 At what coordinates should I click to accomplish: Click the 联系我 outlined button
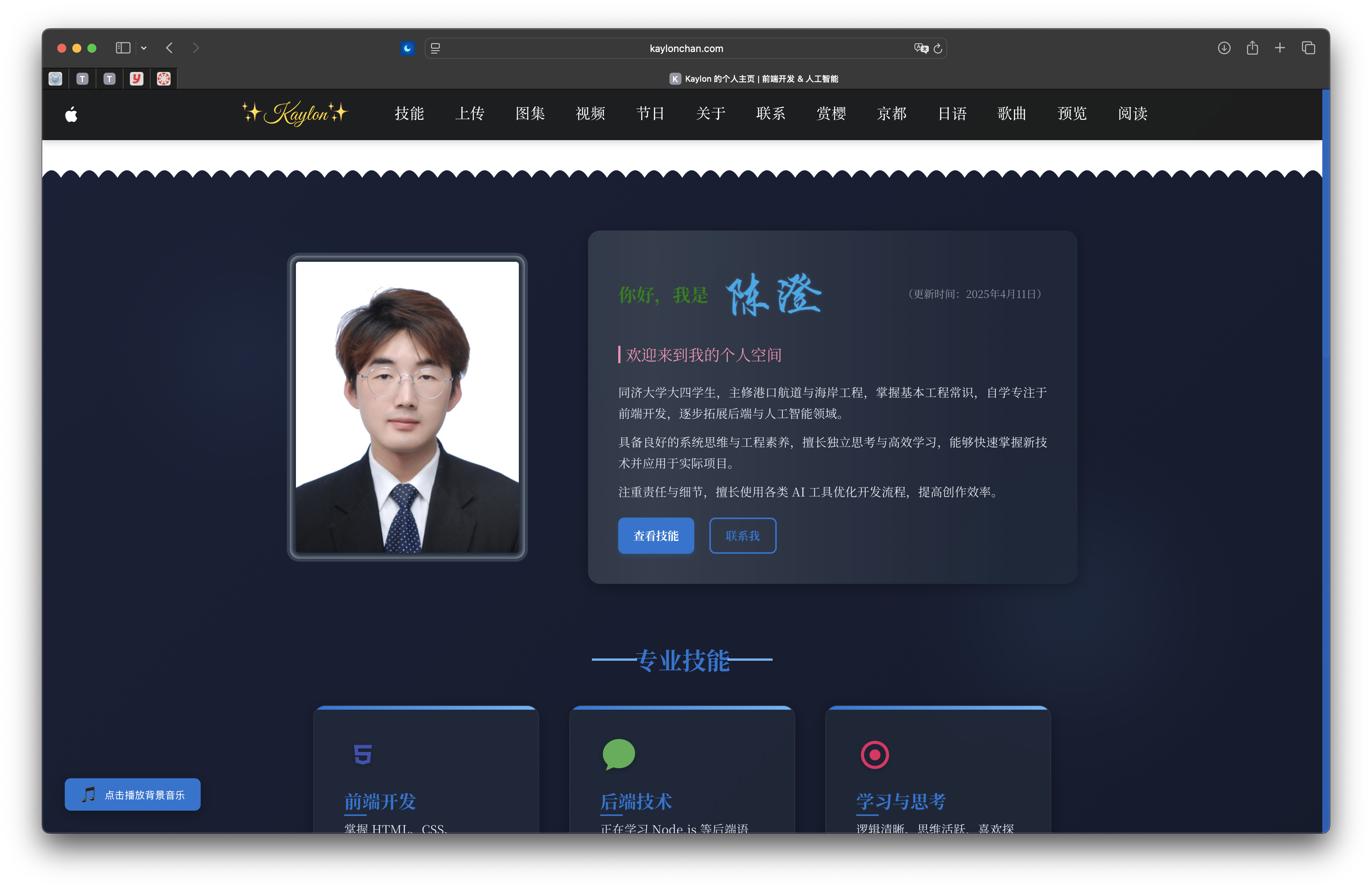(742, 536)
